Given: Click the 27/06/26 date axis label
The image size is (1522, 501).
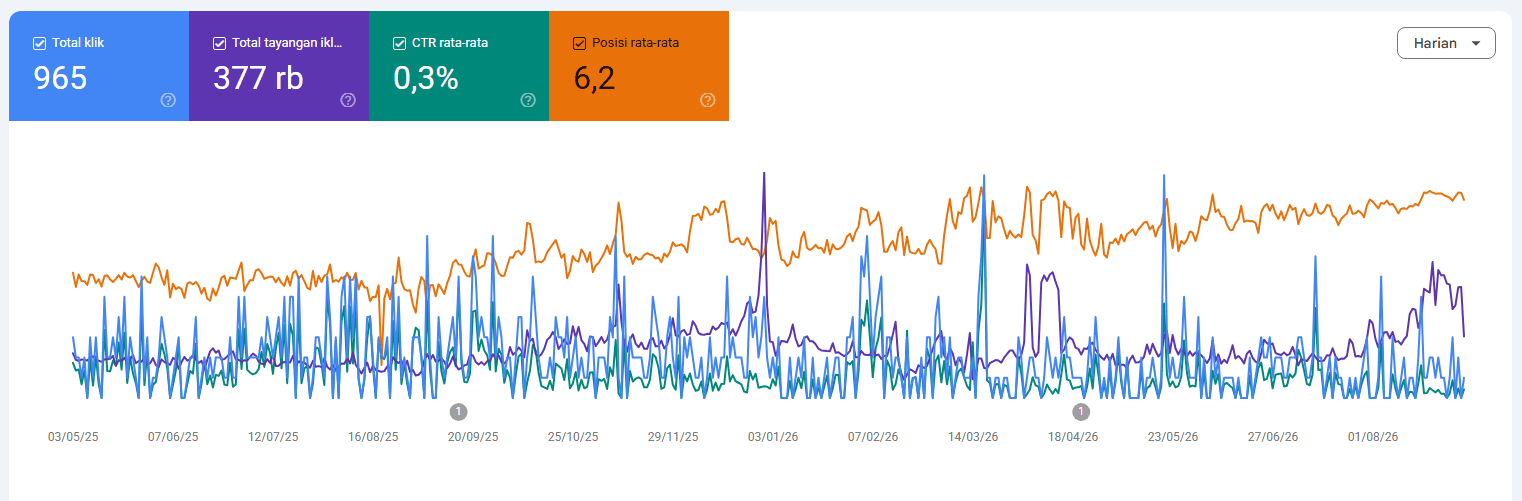Looking at the screenshot, I should coord(1273,437).
